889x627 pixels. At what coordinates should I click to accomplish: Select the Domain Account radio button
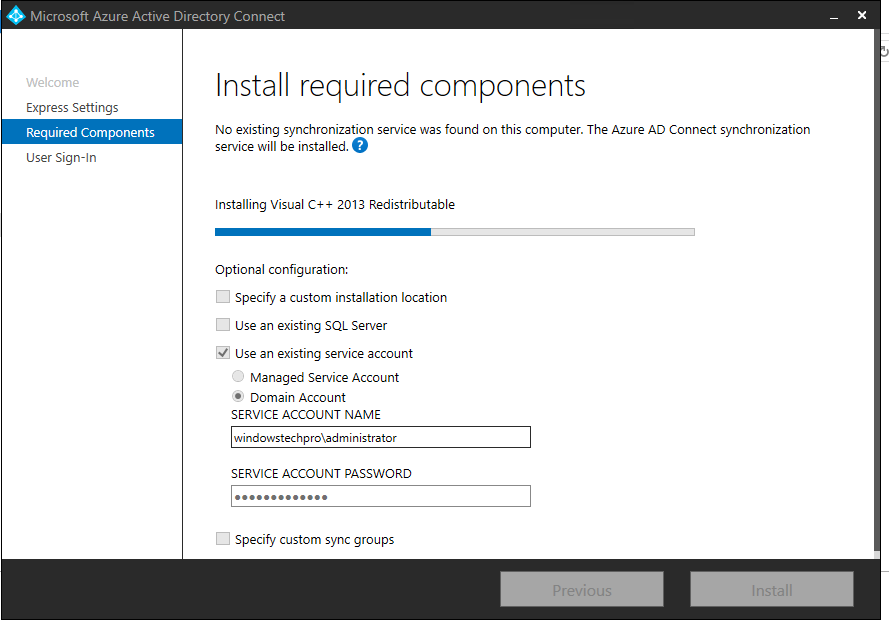(238, 396)
